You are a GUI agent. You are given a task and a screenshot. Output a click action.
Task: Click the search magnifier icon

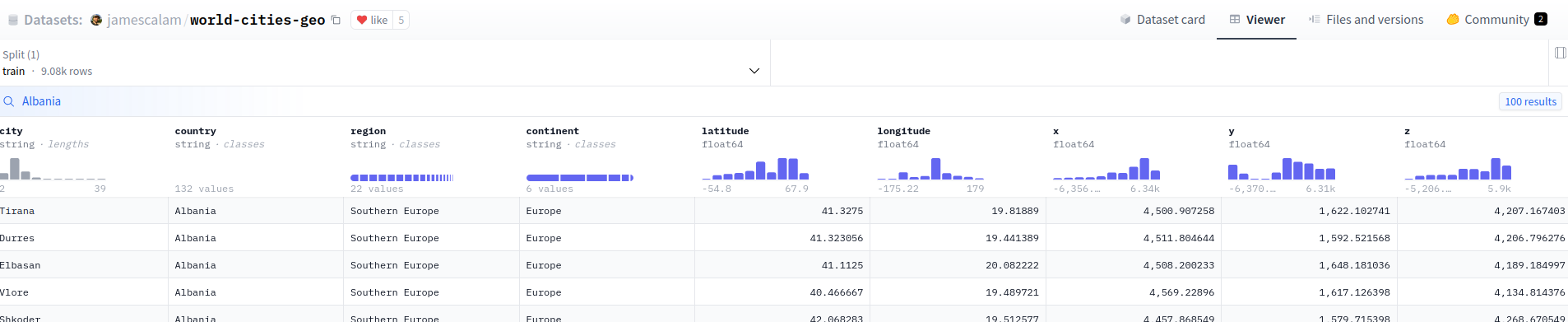[9, 101]
